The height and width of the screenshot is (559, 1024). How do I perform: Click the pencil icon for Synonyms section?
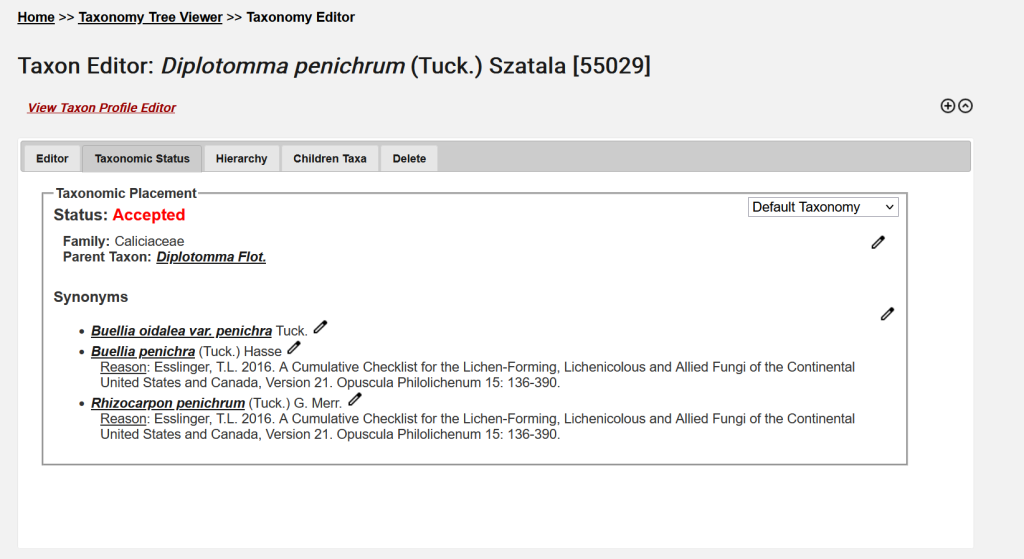coord(887,314)
